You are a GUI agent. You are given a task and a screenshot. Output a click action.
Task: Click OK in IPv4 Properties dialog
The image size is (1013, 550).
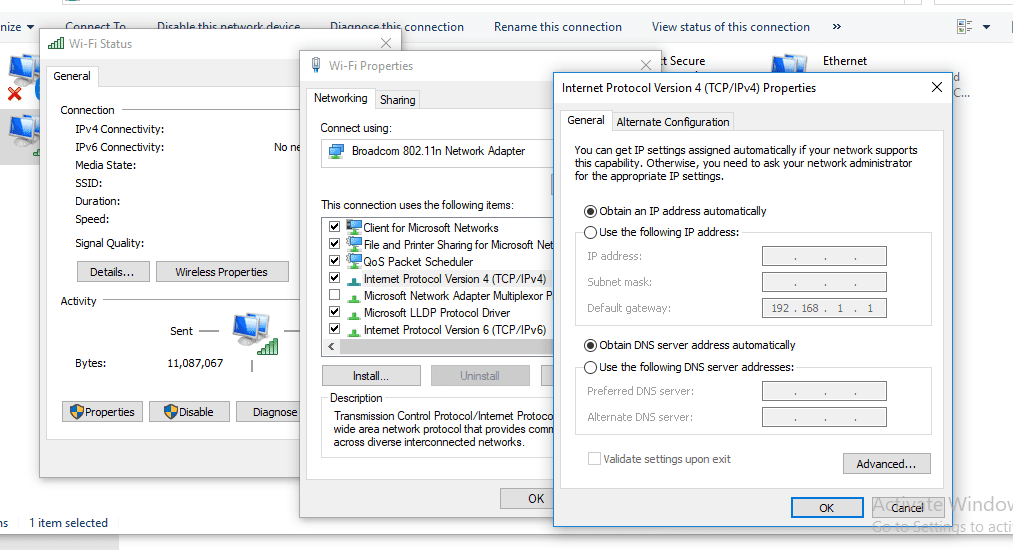pyautogui.click(x=827, y=508)
